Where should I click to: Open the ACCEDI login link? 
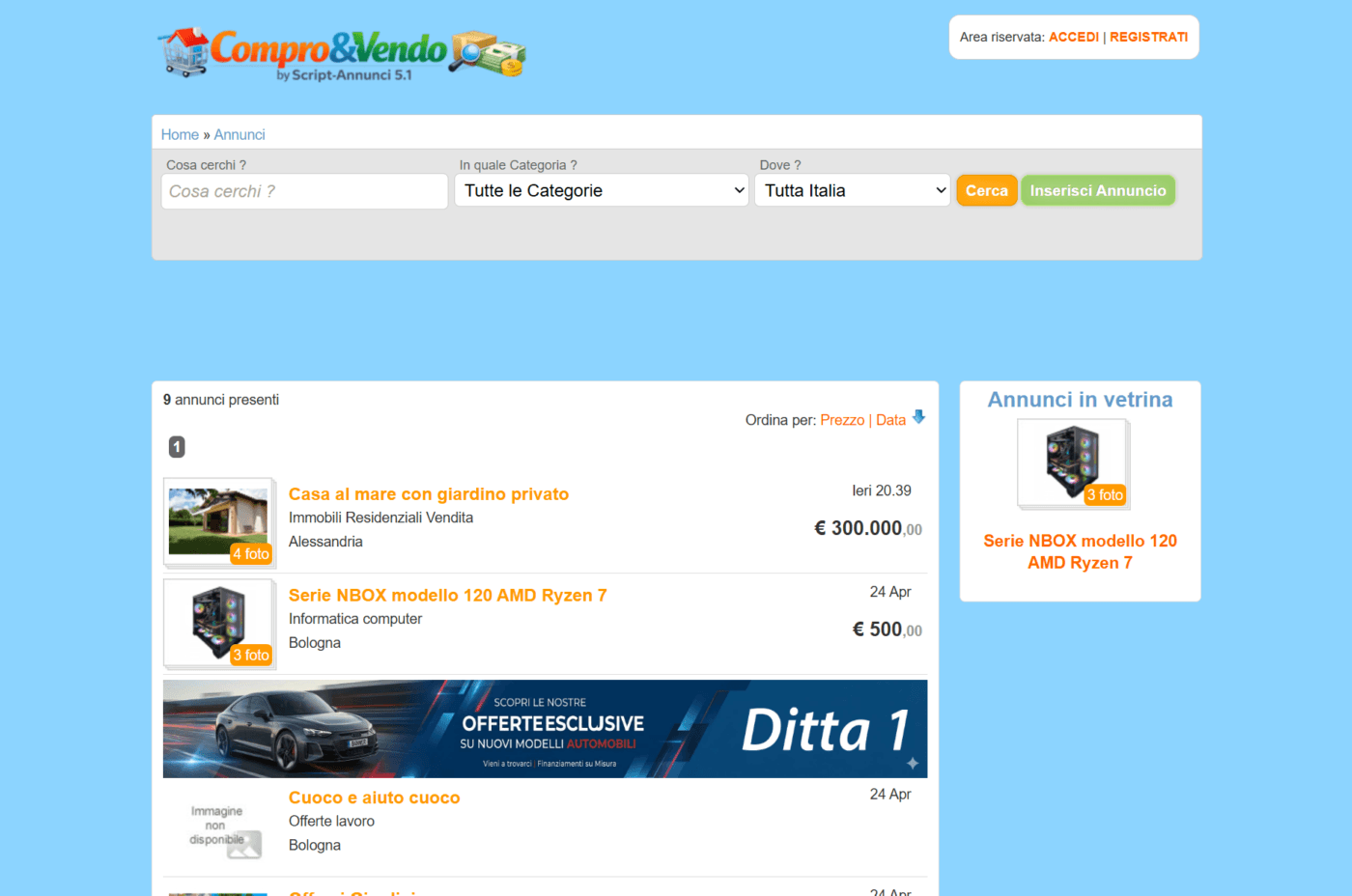pos(1074,37)
